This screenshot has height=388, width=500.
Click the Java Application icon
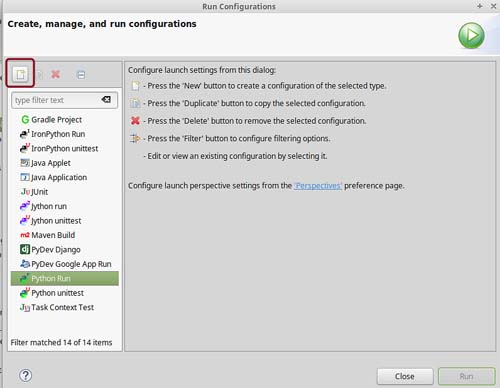[25, 177]
